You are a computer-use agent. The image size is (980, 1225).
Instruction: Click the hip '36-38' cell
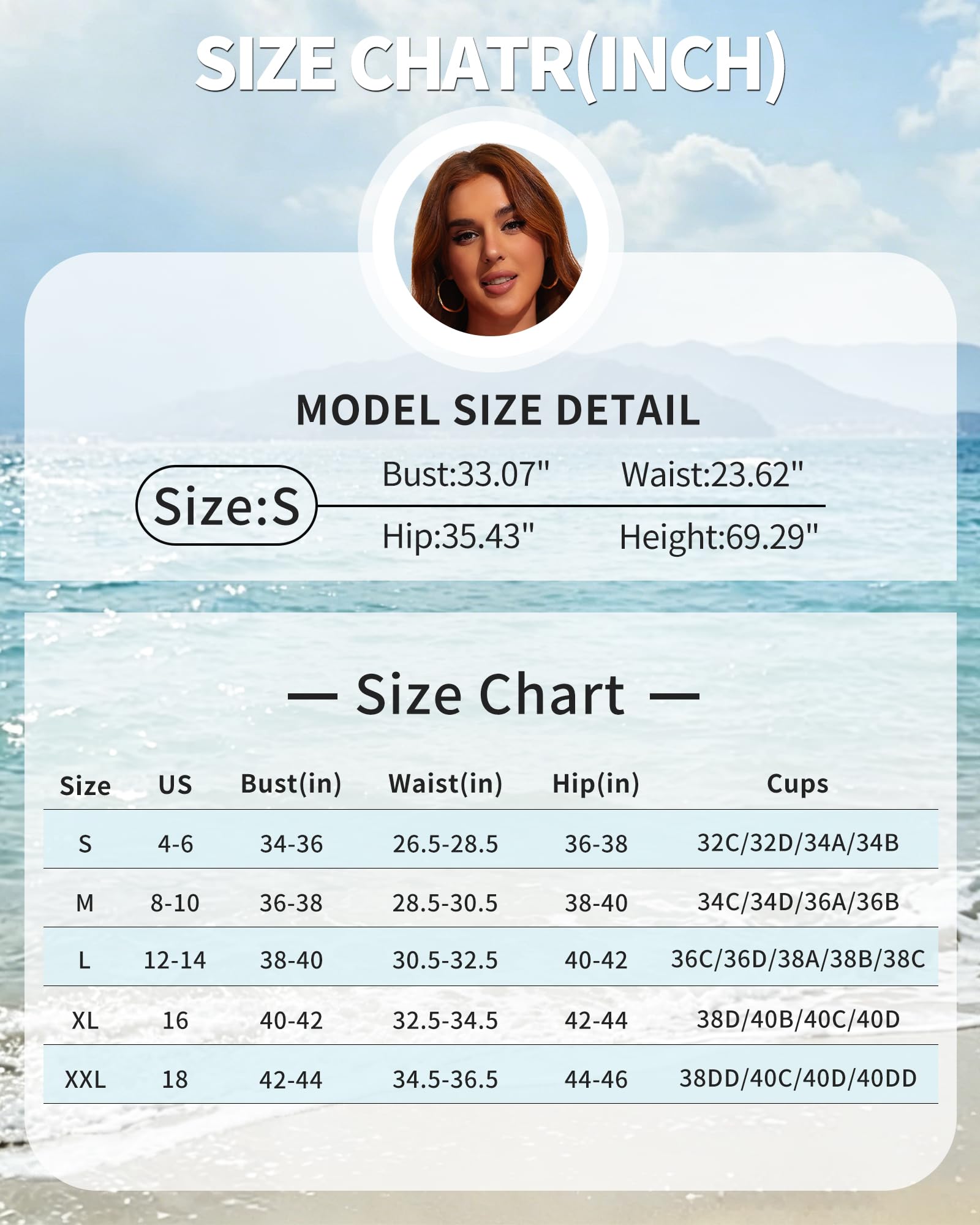point(596,844)
